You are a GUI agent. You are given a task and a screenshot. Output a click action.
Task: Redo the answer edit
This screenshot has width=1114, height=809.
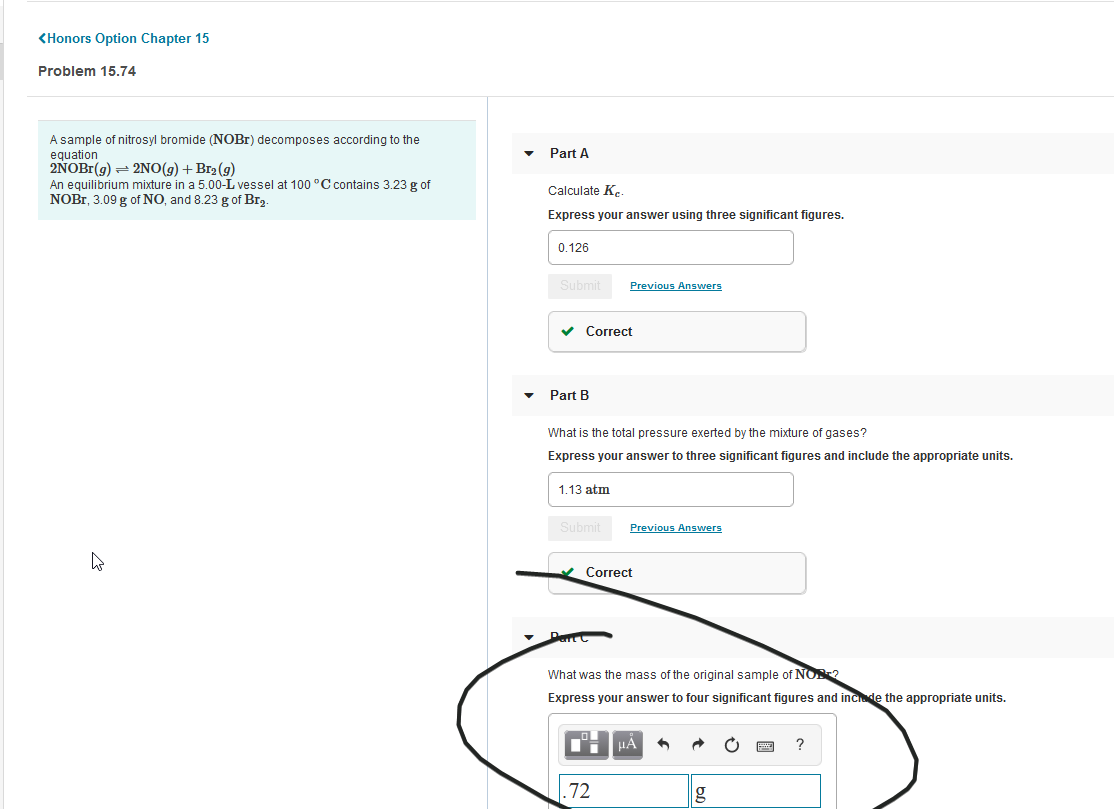pyautogui.click(x=698, y=744)
